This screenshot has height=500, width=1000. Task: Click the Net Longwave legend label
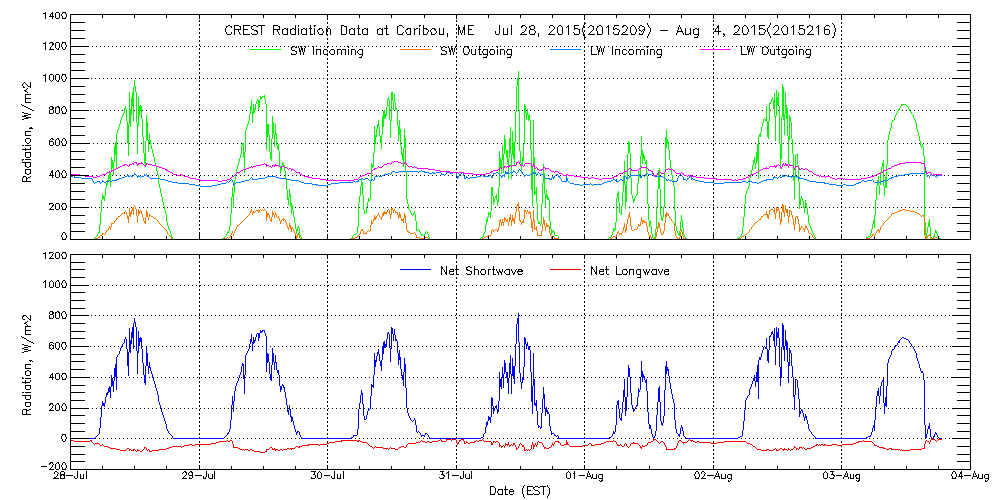pyautogui.click(x=626, y=271)
